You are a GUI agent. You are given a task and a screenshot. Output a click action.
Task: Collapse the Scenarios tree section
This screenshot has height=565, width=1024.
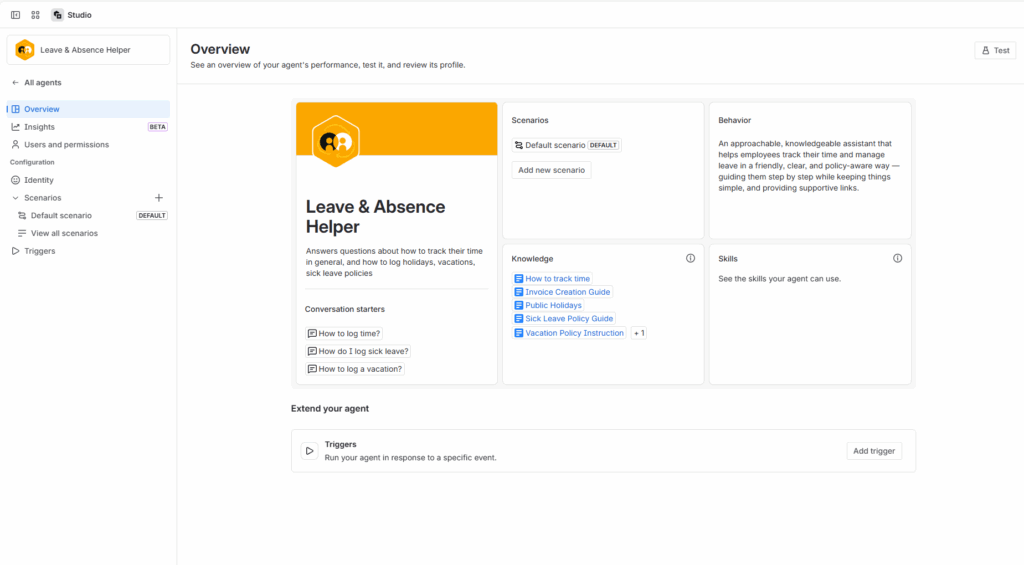(15, 198)
